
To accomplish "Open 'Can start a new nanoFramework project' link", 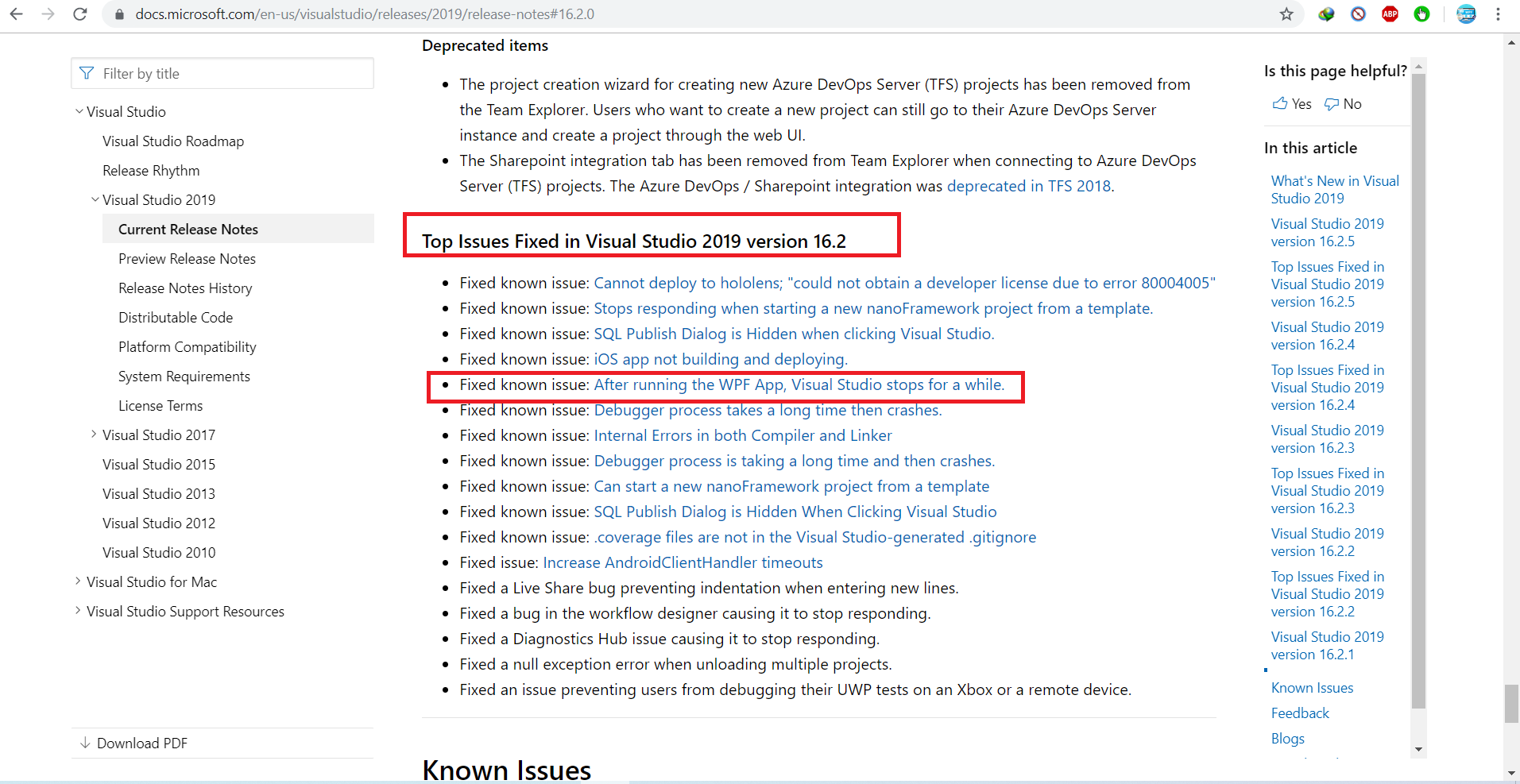I will [791, 486].
